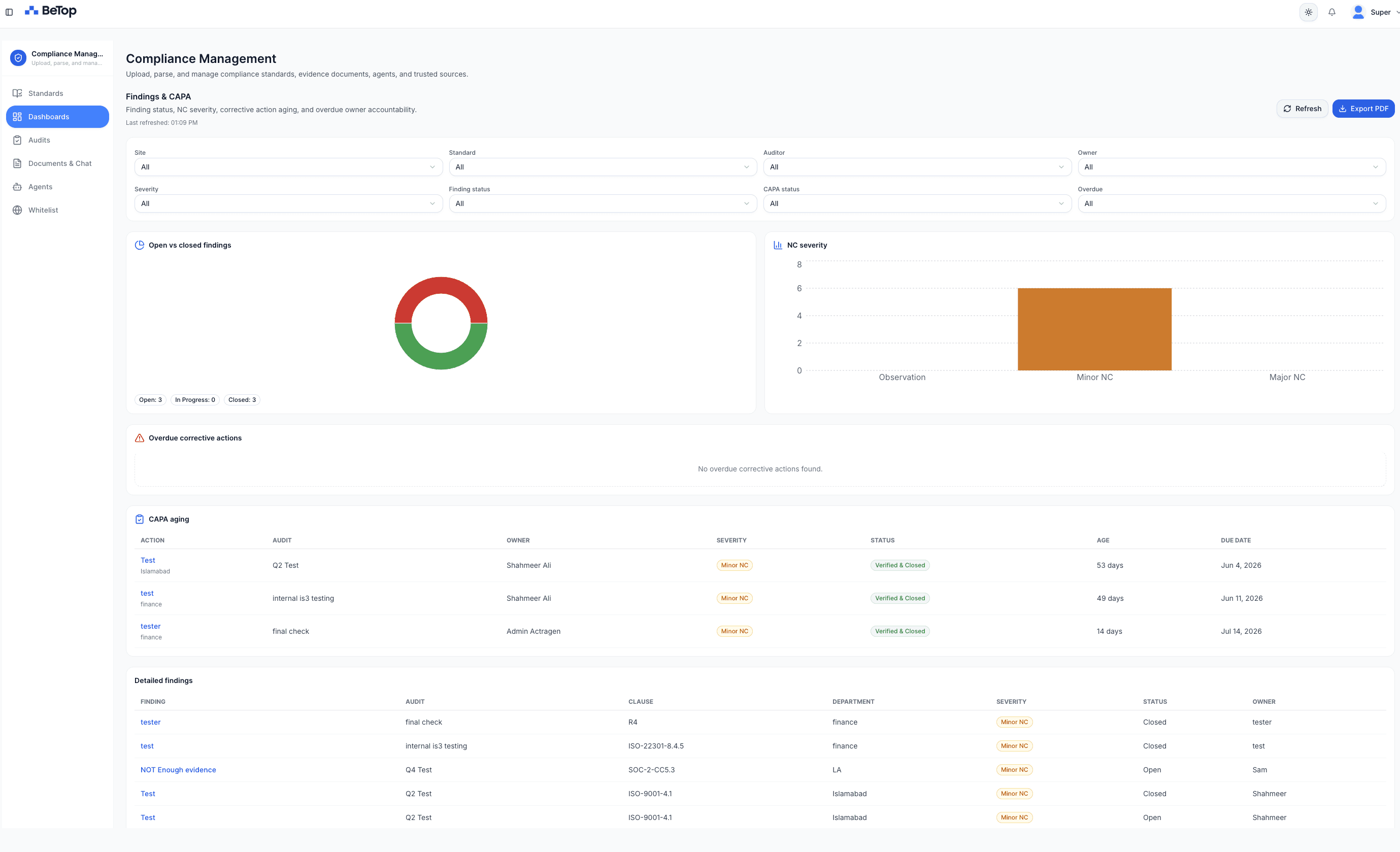This screenshot has height=852, width=1400.
Task: Click the bar chart icon beside NC severity
Action: (777, 245)
